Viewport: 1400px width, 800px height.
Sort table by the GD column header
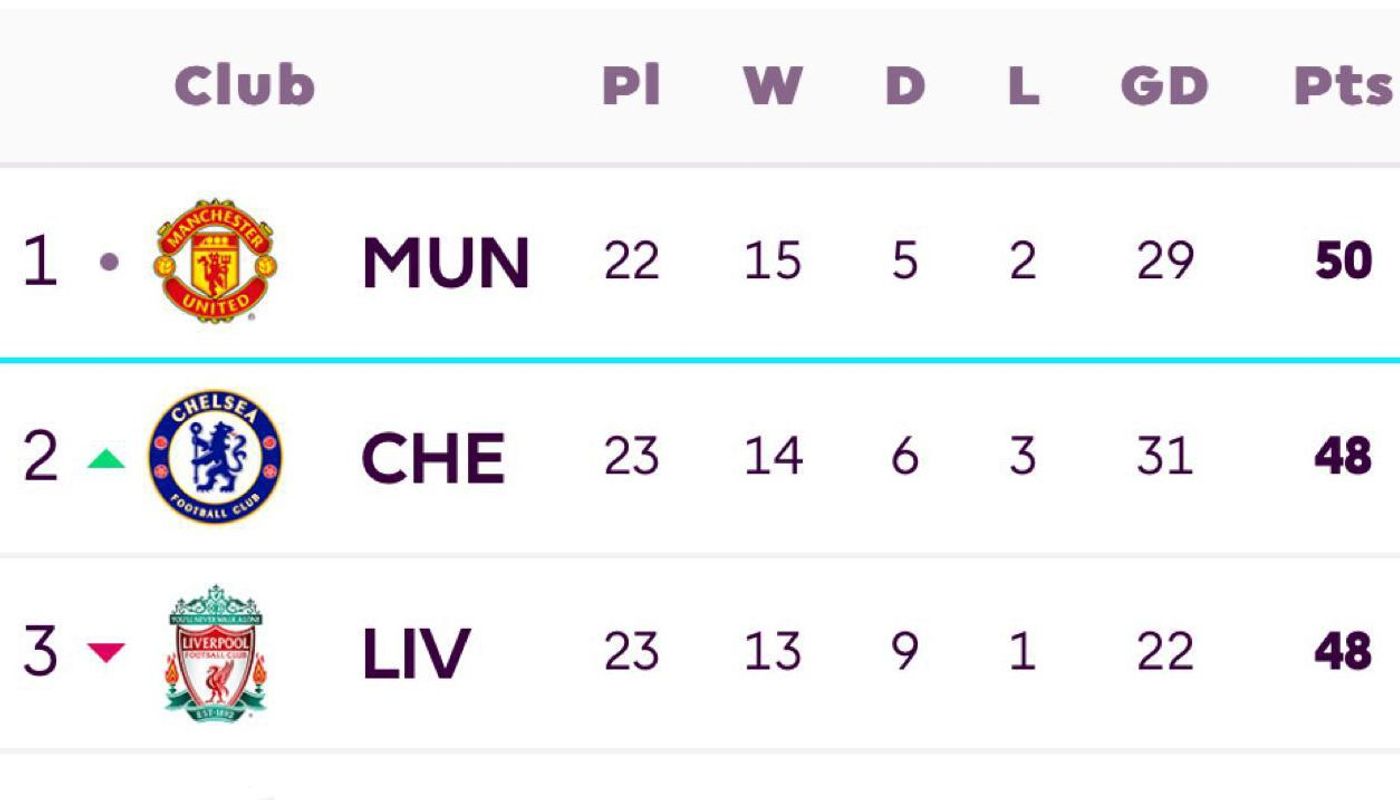[x=1164, y=86]
